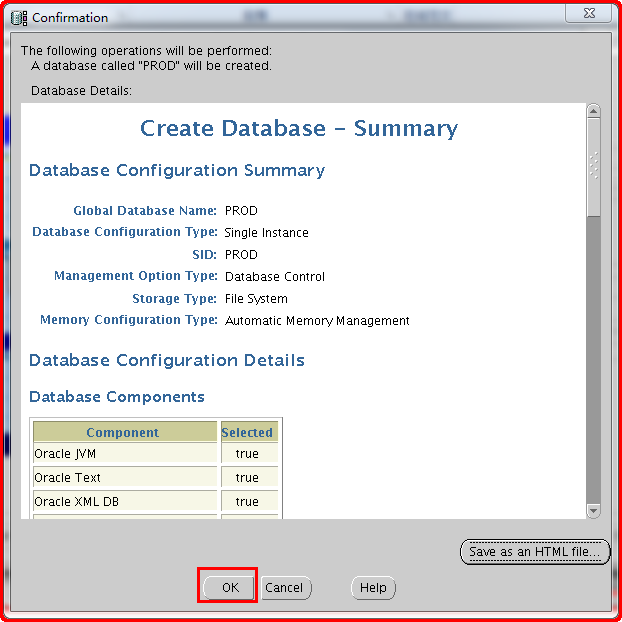Select the File System storage value
622x622 pixels.
(x=256, y=299)
